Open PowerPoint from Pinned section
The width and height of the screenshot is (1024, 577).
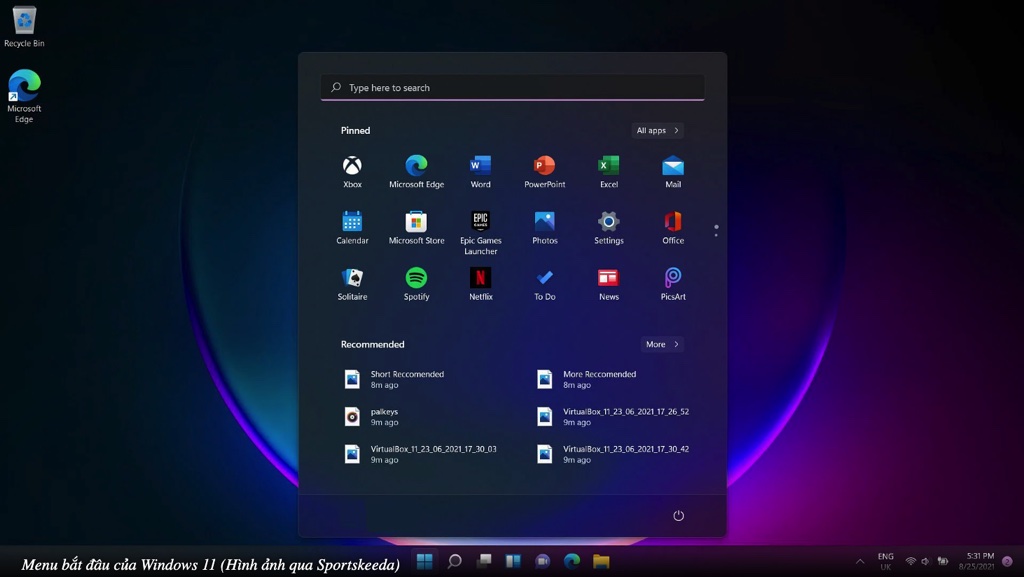point(544,167)
